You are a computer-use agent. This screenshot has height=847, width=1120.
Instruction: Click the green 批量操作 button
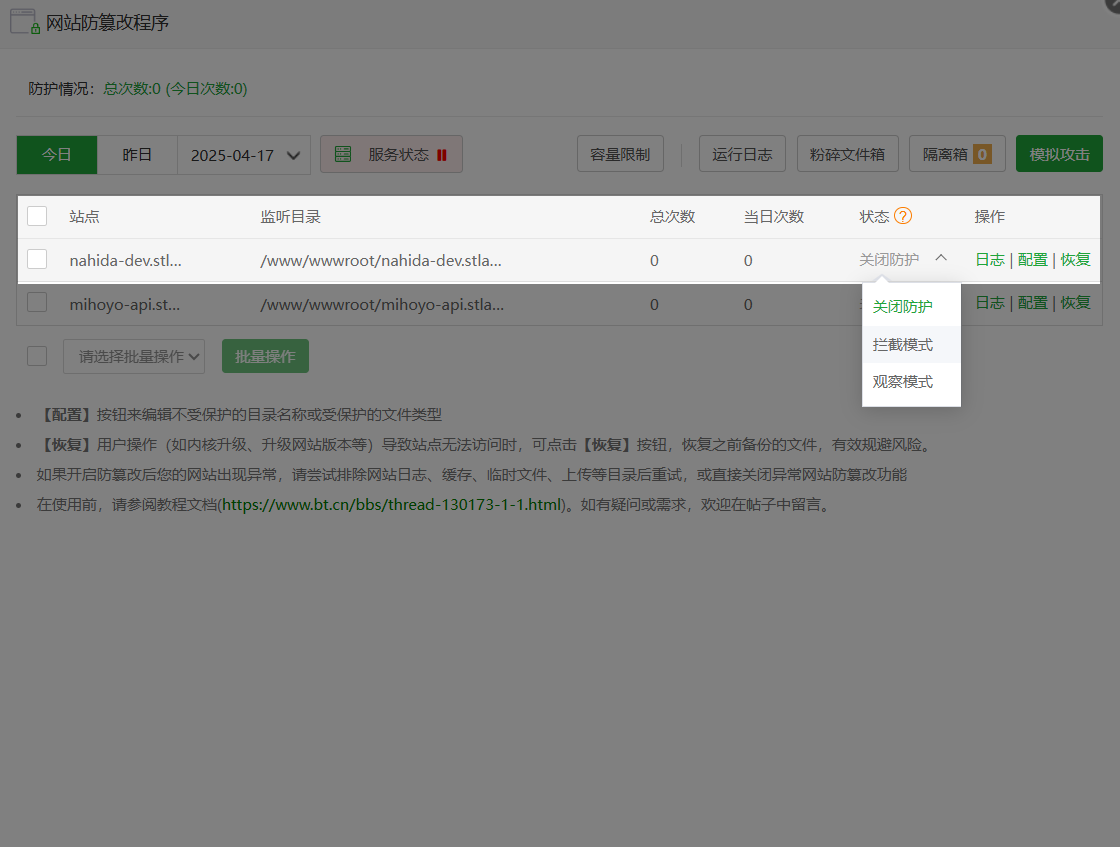coord(265,355)
